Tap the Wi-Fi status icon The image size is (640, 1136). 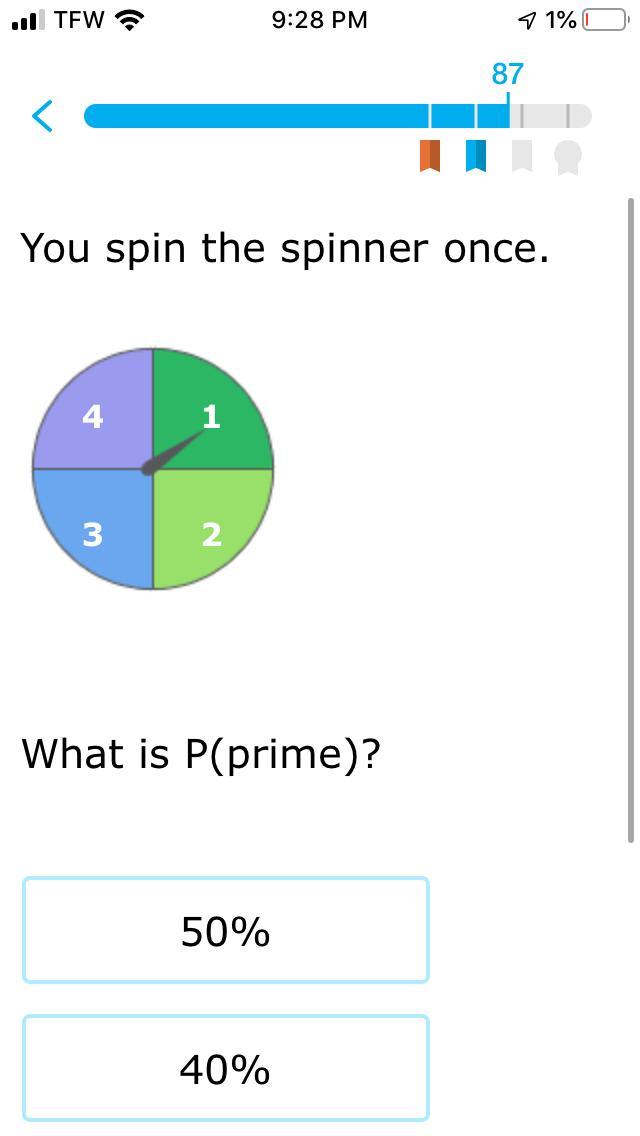point(130,19)
